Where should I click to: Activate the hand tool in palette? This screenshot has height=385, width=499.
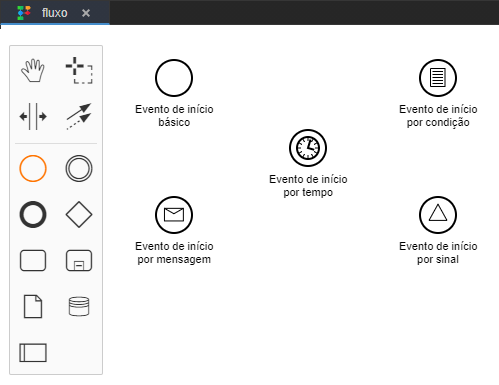(33, 70)
